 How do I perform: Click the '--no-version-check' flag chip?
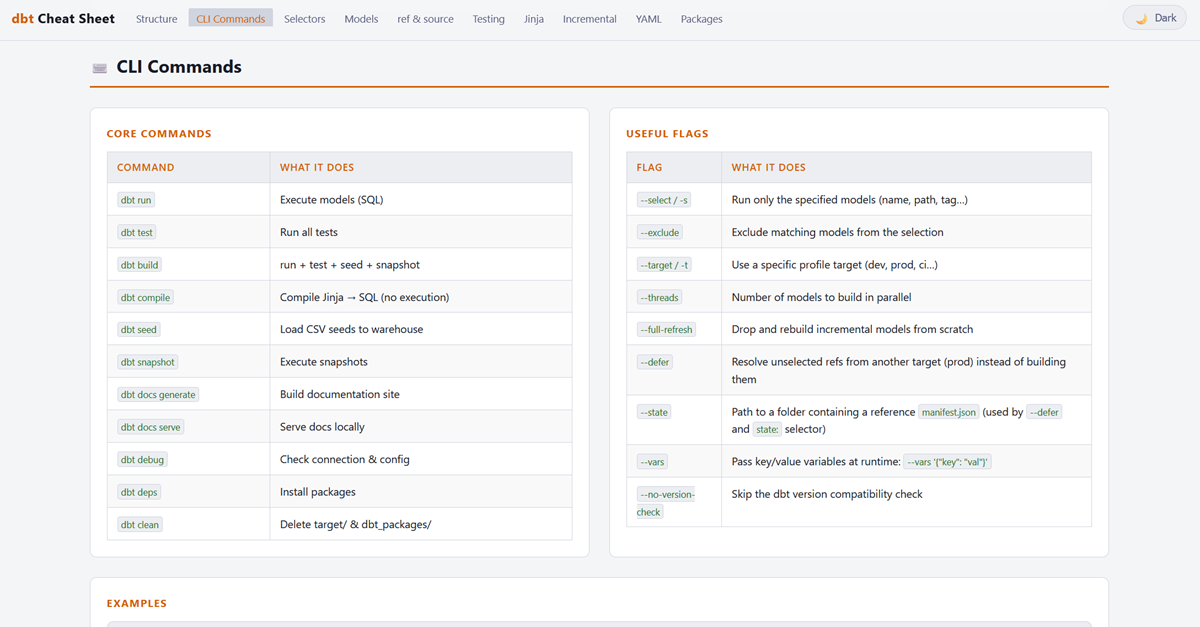[666, 503]
